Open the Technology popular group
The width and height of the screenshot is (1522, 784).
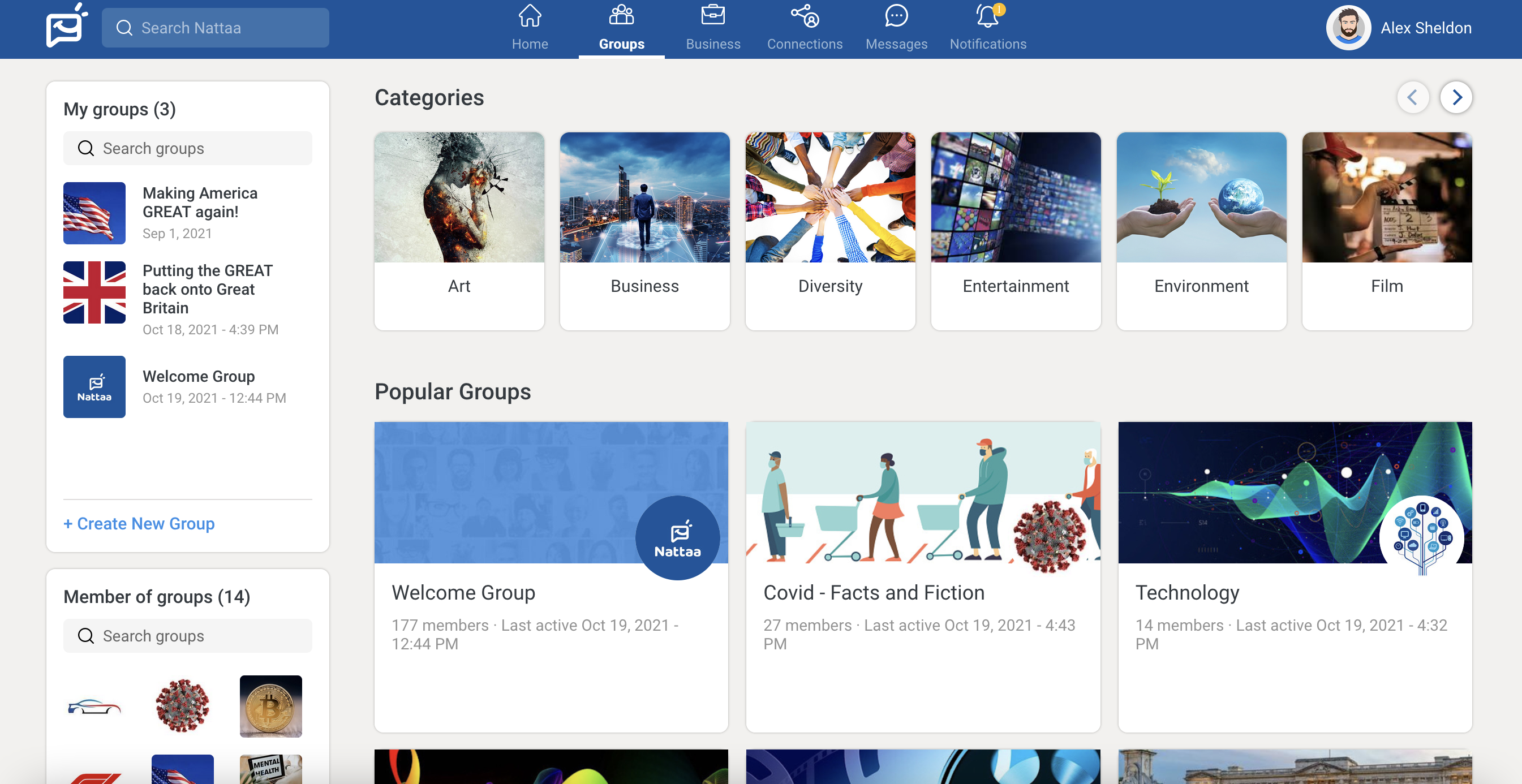pos(1187,592)
